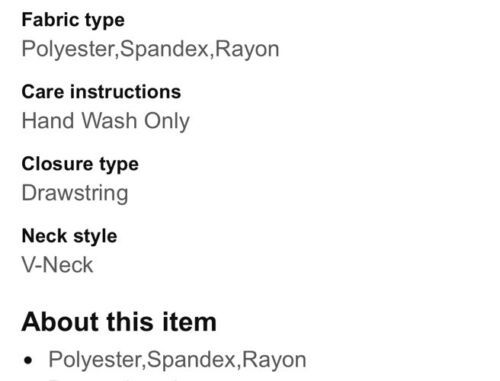Image resolution: width=500 pixels, height=381 pixels.
Task: Select the V-Neck value text
Action: (57, 265)
